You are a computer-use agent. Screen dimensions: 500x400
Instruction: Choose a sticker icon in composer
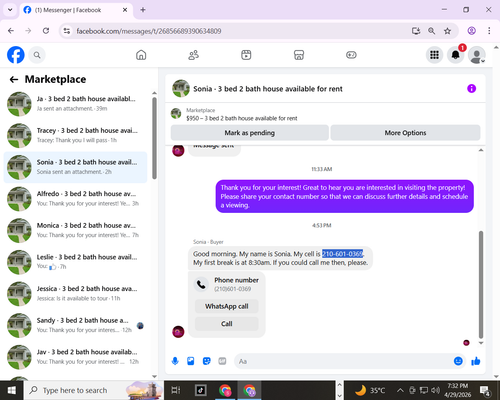coord(207,361)
